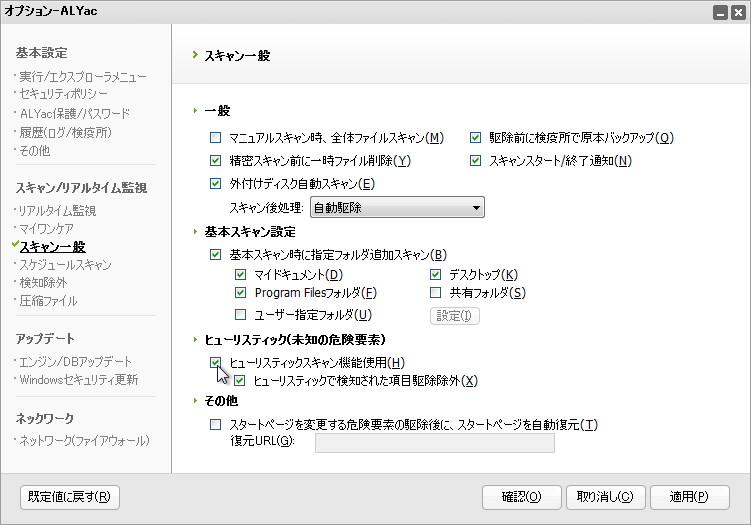This screenshot has height=525, width=751.
Task: Enable 共有フォルダ checkbox
Action: [435, 292]
